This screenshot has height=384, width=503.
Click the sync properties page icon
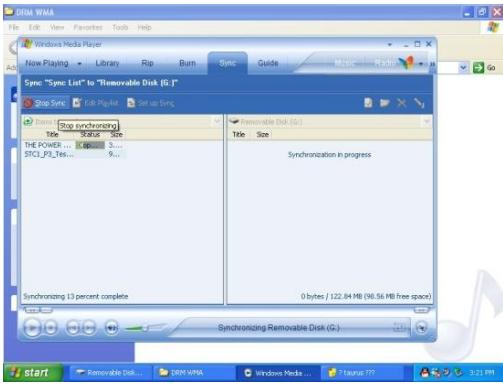click(x=368, y=103)
